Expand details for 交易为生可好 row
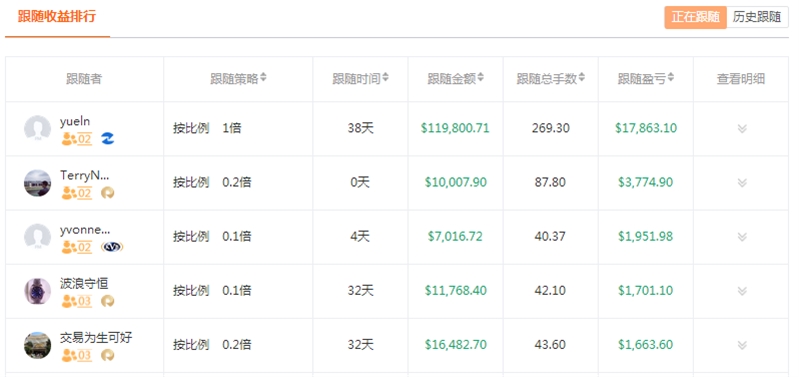The width and height of the screenshot is (799, 377). coord(742,345)
